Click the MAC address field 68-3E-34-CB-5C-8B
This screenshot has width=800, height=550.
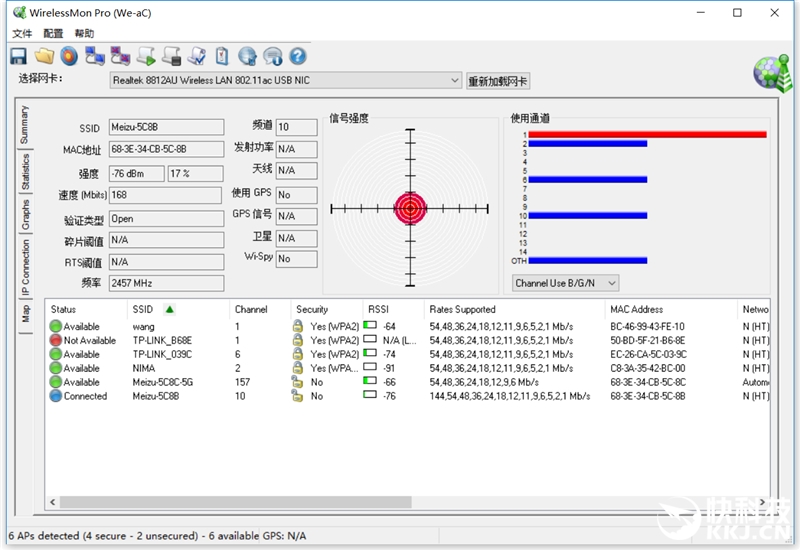coord(166,149)
